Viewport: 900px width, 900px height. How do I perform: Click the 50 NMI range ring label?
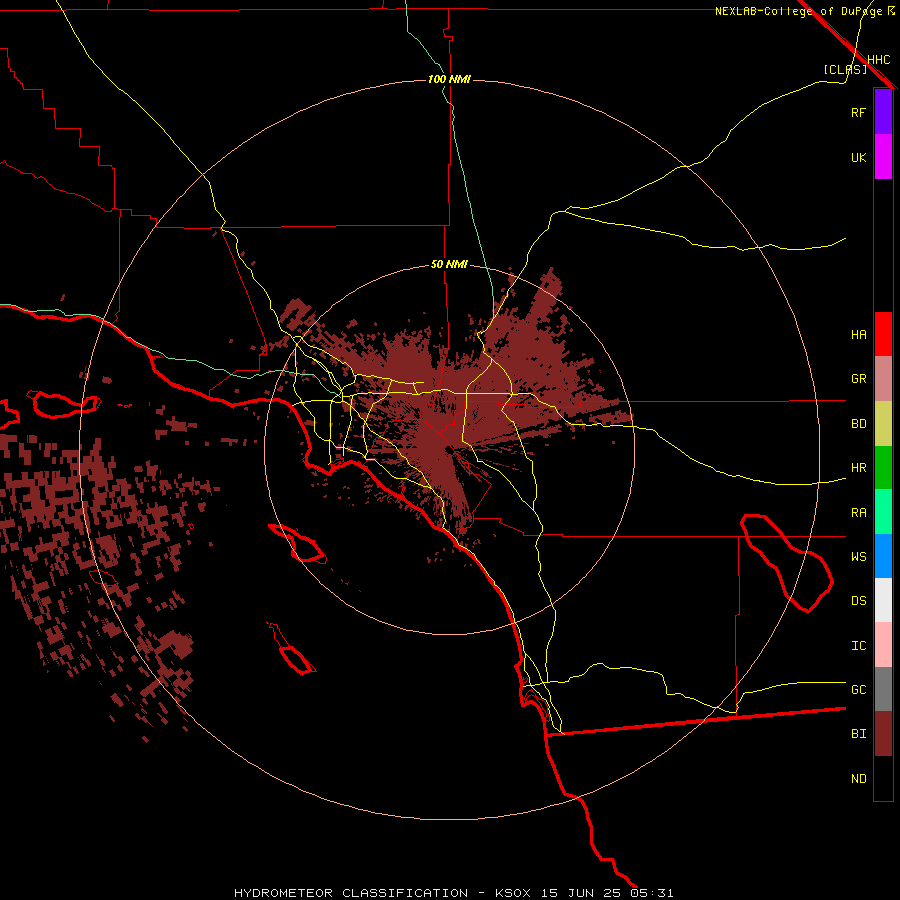point(449,265)
